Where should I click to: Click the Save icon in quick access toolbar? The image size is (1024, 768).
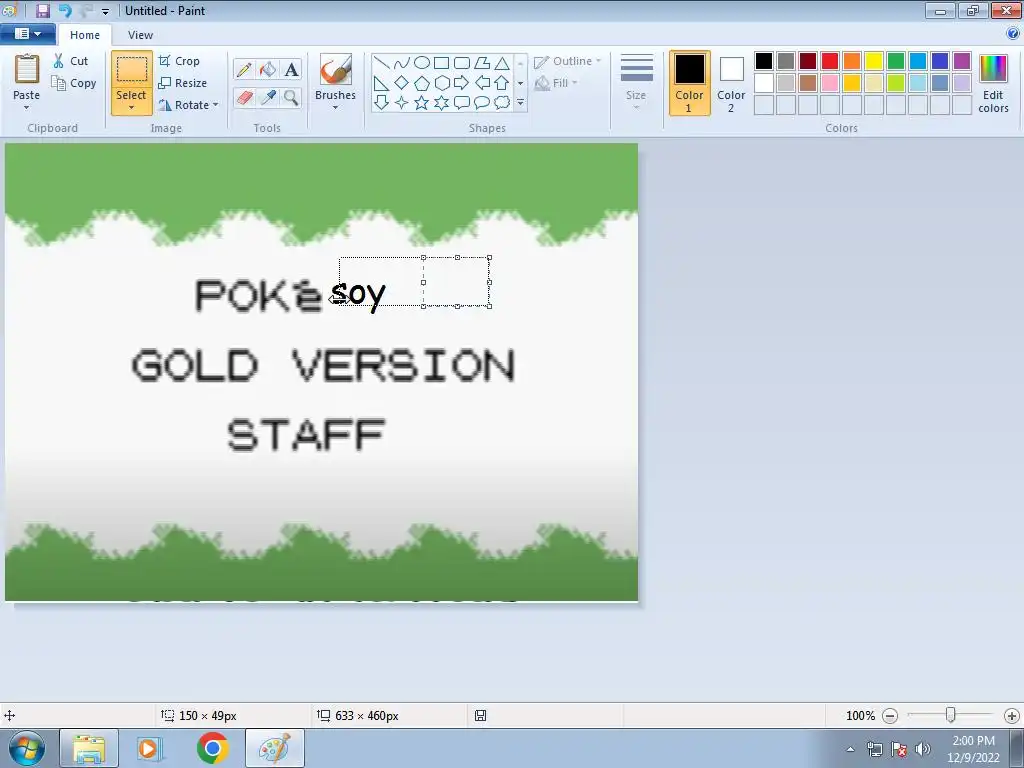[x=42, y=10]
